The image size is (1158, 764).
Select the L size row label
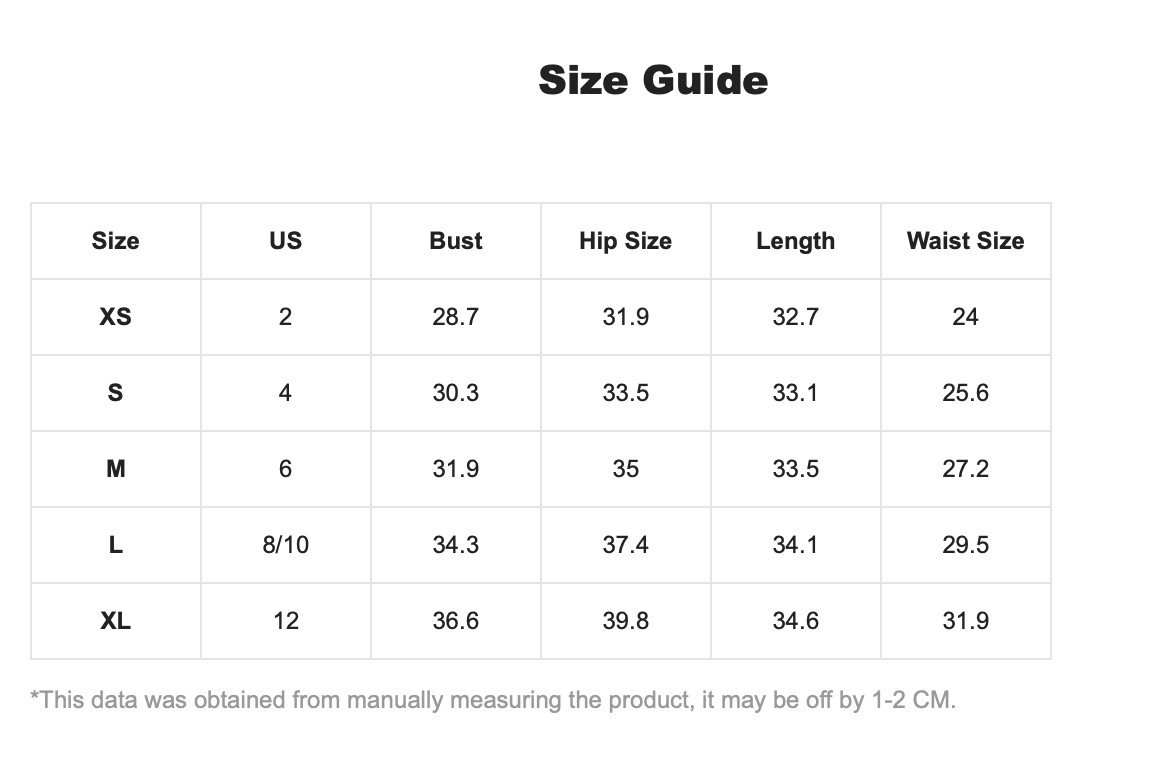115,545
